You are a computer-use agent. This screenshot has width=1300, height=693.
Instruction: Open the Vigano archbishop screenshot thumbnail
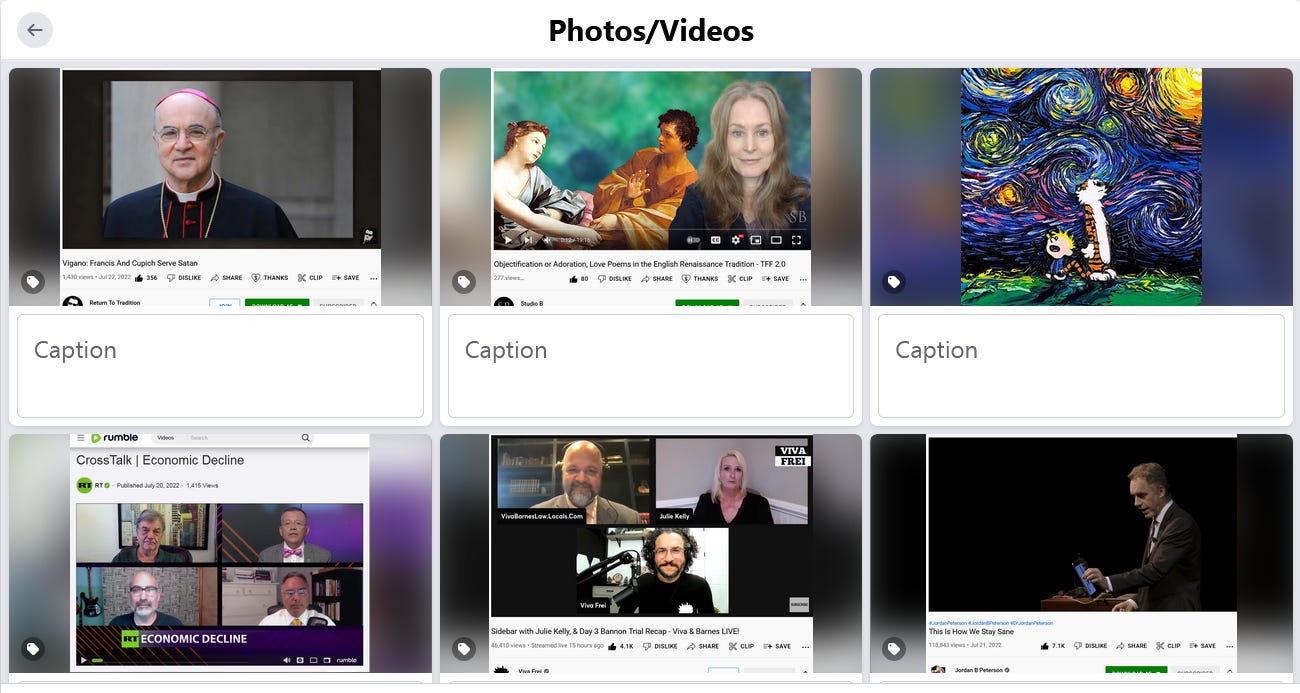220,187
